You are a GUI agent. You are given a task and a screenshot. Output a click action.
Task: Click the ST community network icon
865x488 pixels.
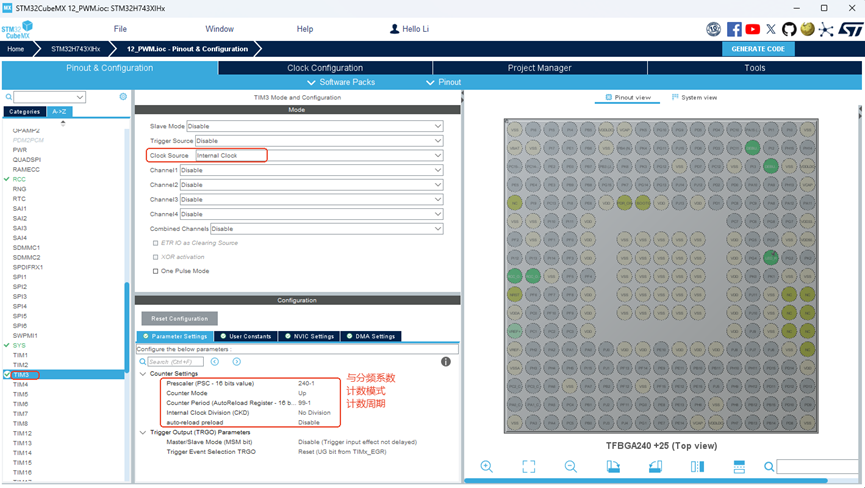point(826,29)
